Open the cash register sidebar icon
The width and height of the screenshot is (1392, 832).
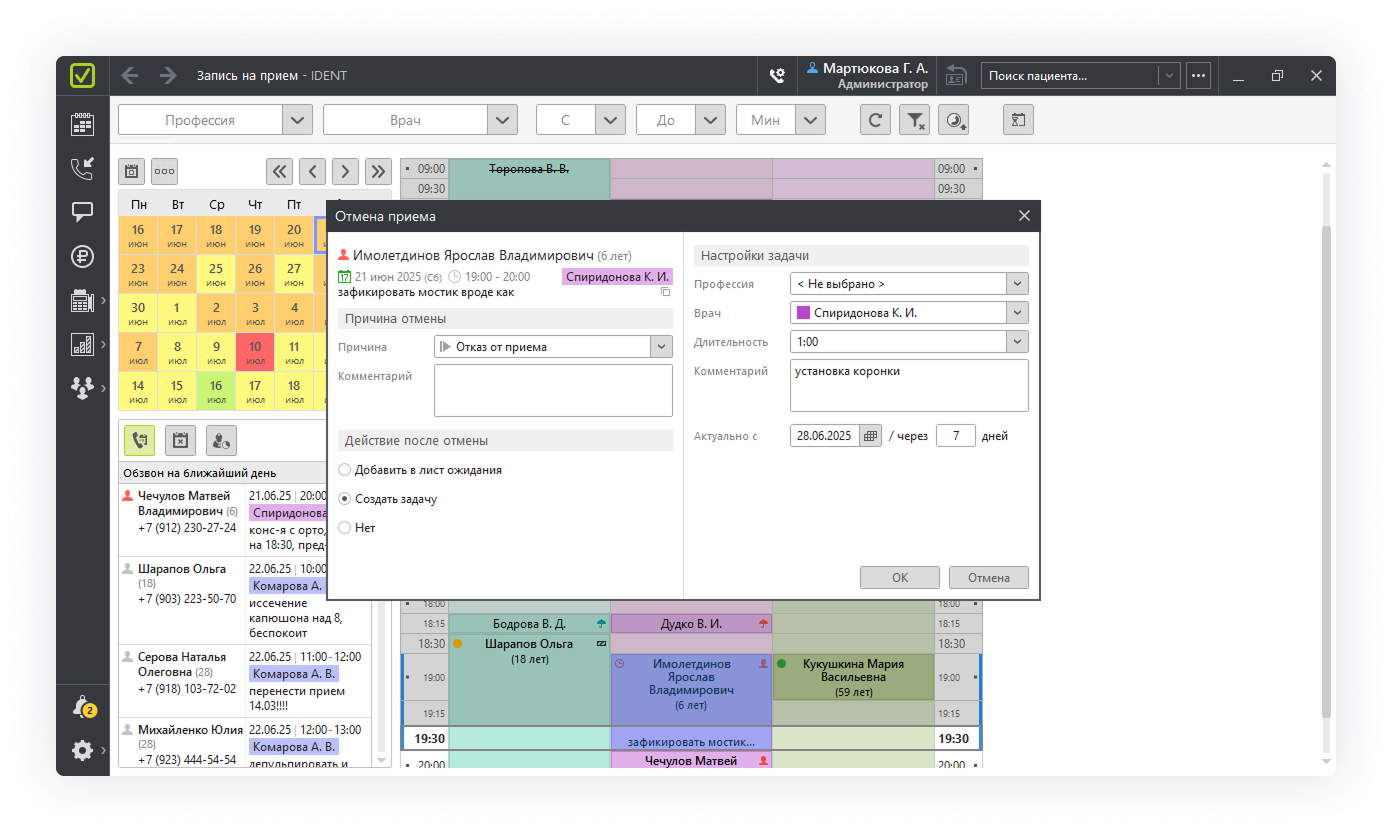click(x=82, y=300)
